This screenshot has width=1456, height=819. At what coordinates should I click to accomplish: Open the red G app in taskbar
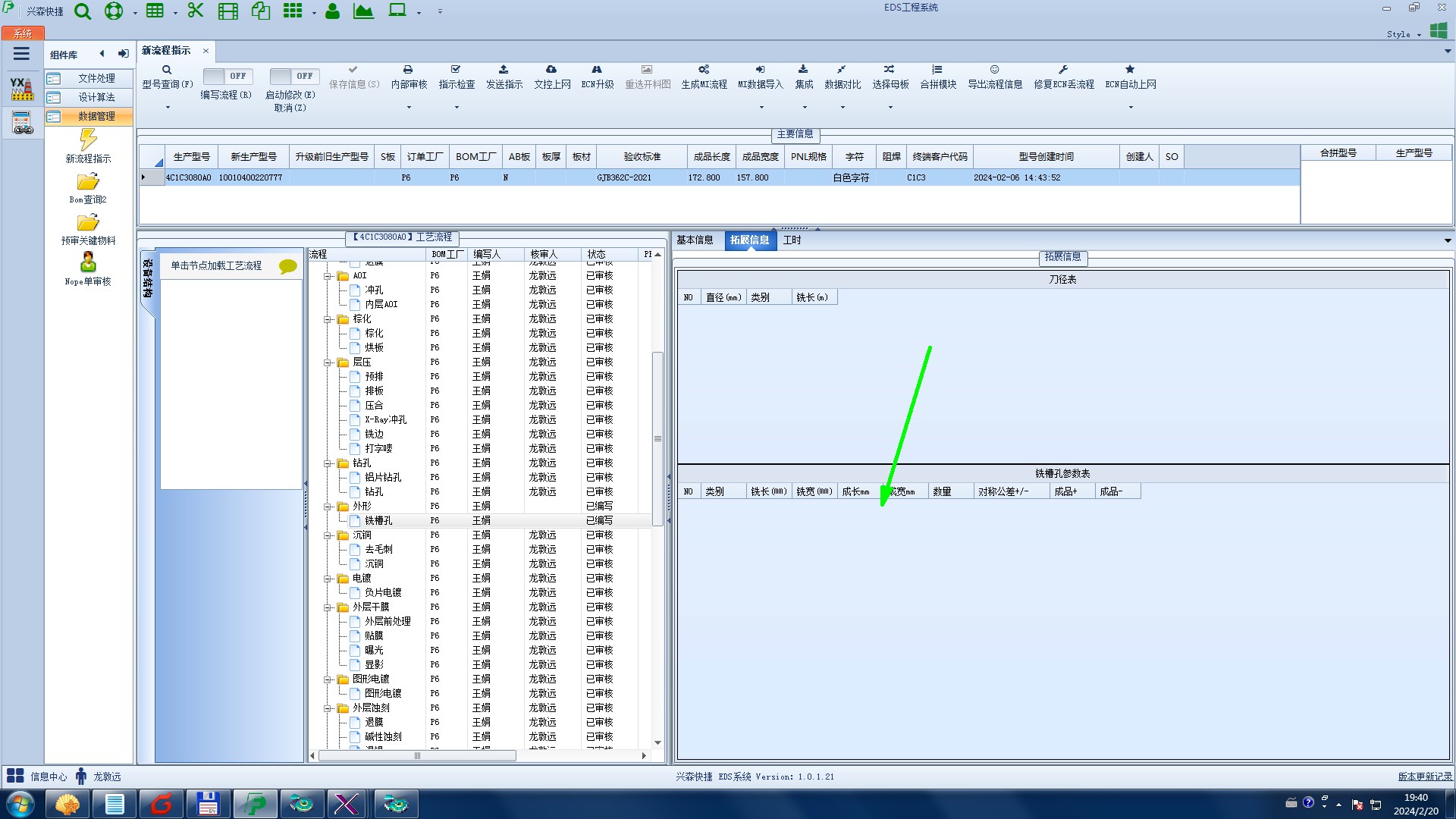click(161, 804)
